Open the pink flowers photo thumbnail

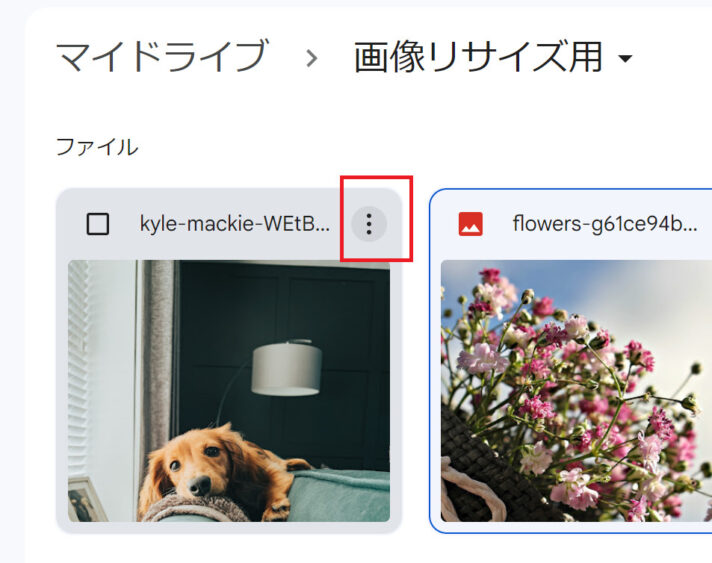click(576, 391)
